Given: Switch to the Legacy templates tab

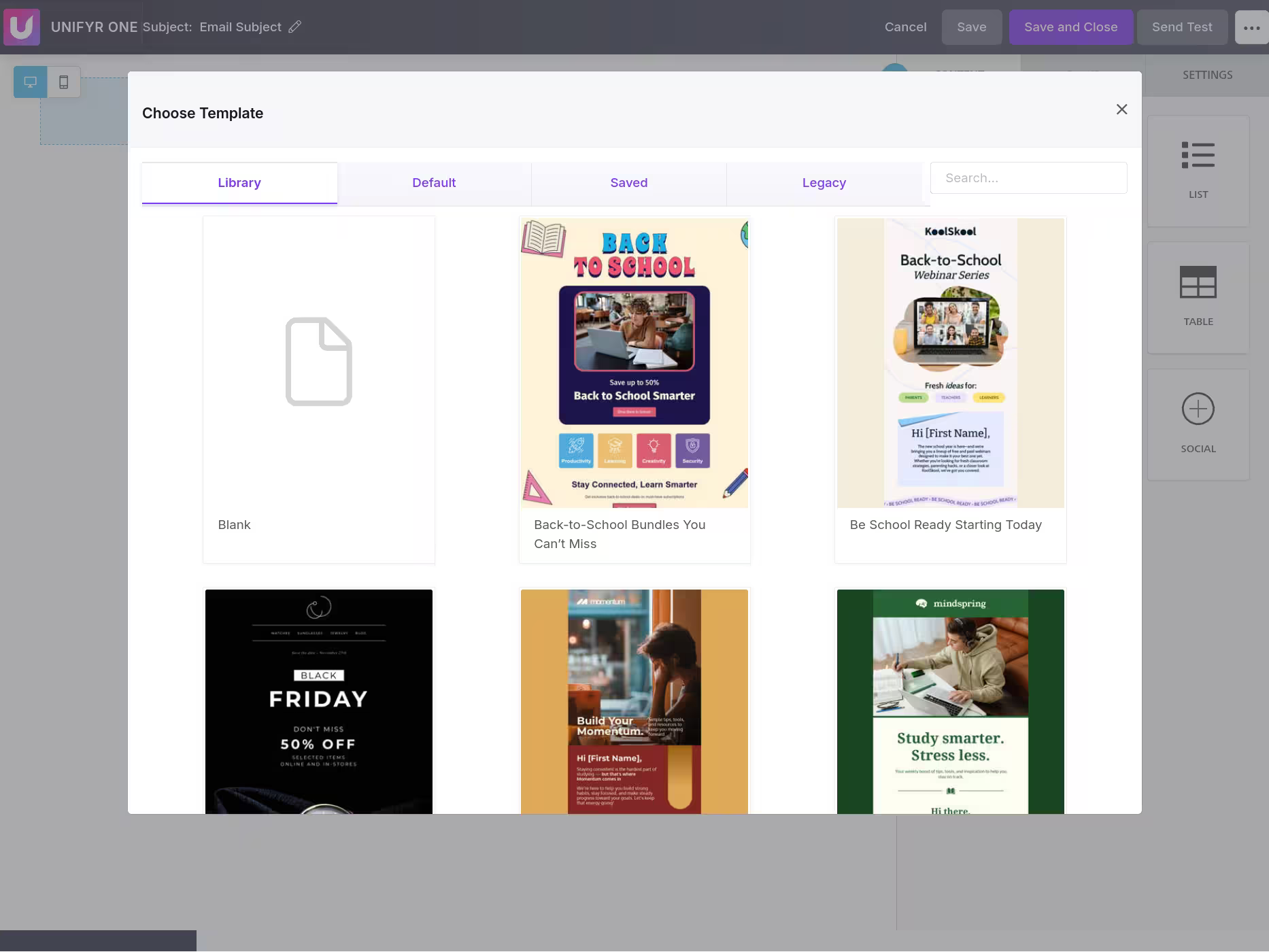Looking at the screenshot, I should tap(824, 183).
